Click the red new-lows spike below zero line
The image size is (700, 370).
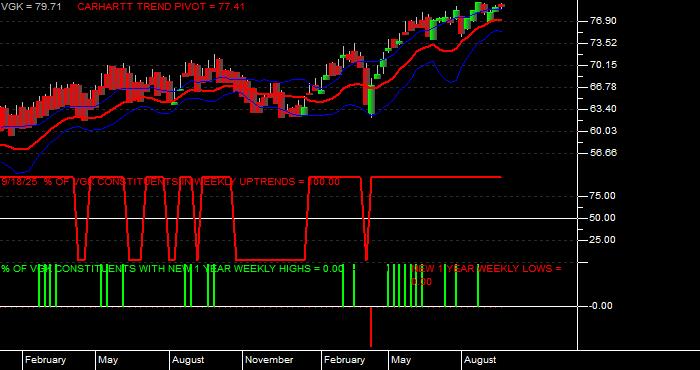coord(371,327)
